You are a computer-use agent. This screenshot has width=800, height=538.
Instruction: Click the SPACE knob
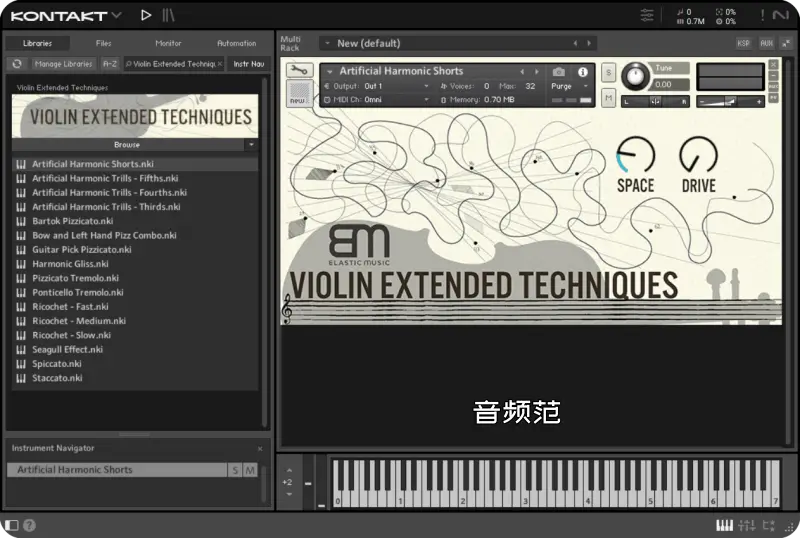(x=635, y=155)
